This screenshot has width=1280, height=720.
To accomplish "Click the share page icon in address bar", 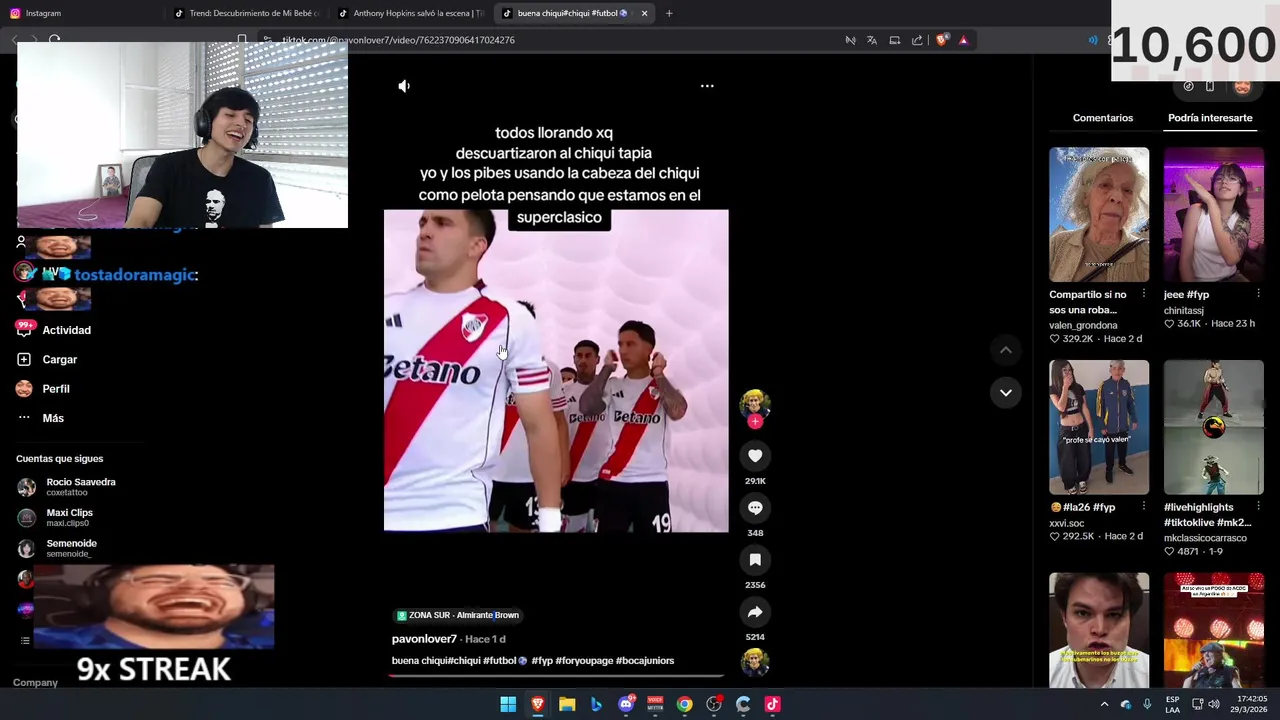I will (x=917, y=40).
